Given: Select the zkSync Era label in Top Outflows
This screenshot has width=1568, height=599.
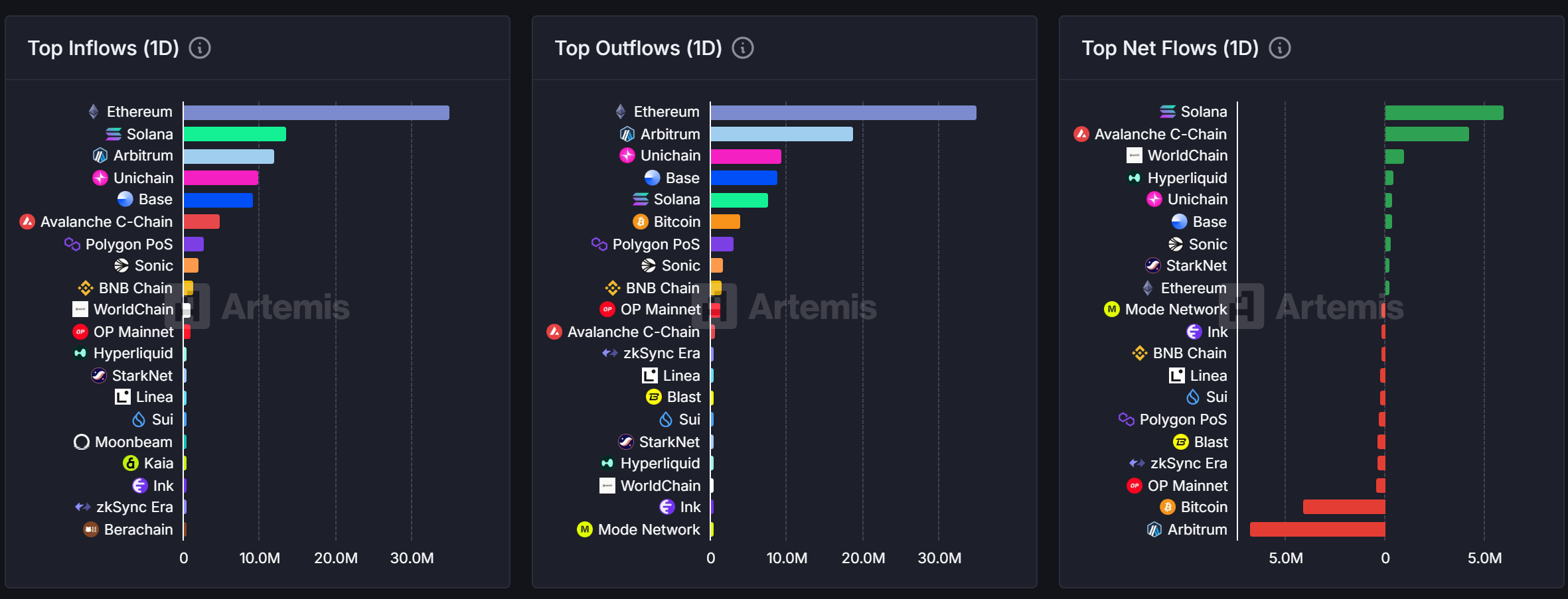Looking at the screenshot, I should 661,354.
